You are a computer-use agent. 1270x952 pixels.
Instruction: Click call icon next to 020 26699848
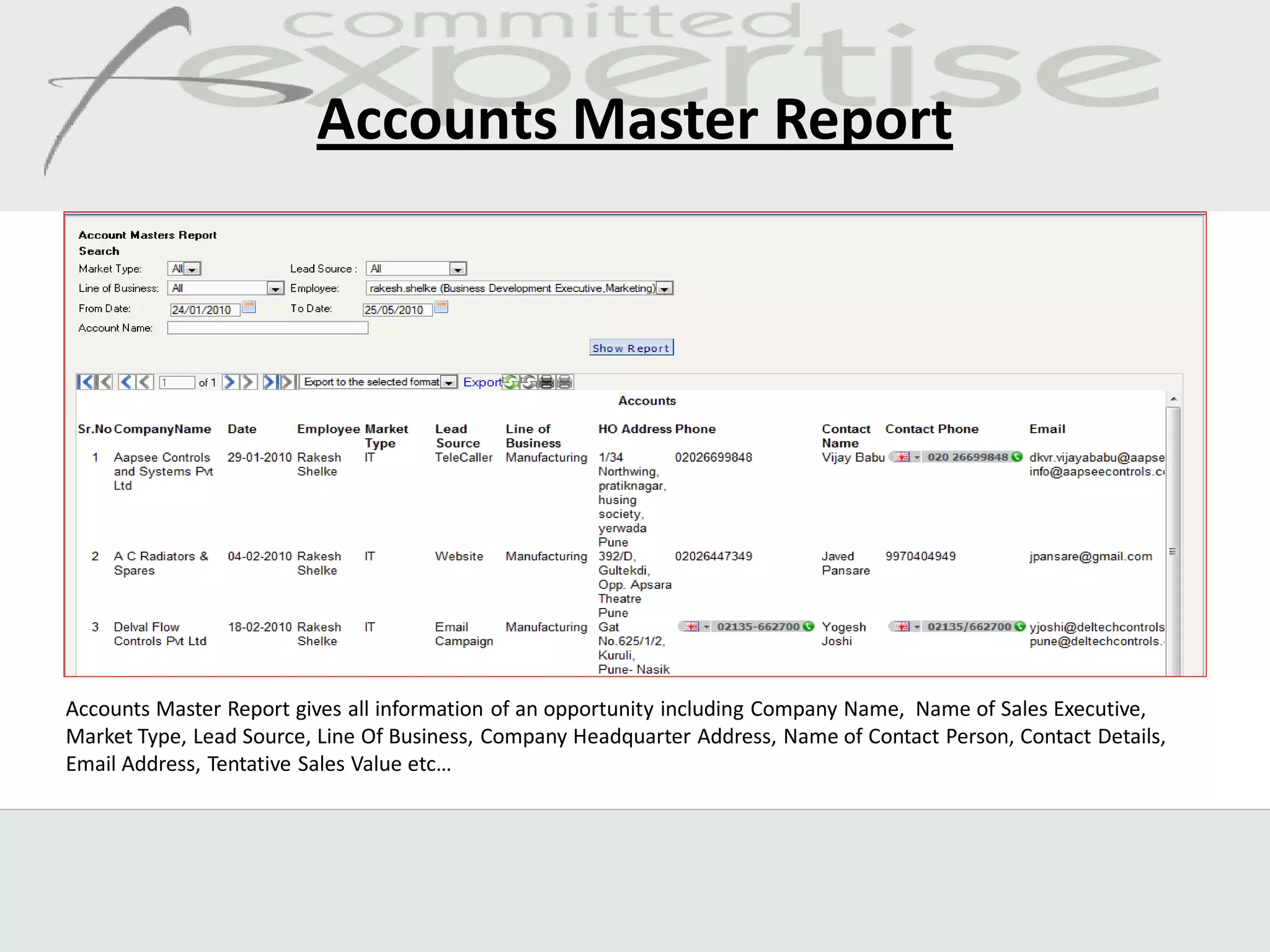click(x=1017, y=457)
